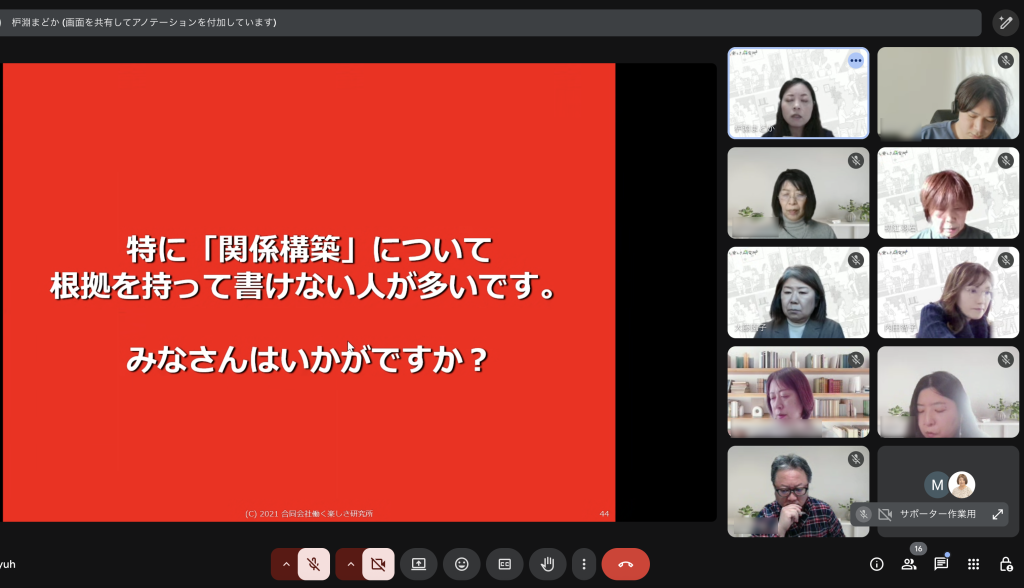Viewport: 1024px width, 588px height.
Task: Open options dots on highlighted presenter tile
Action: (855, 61)
